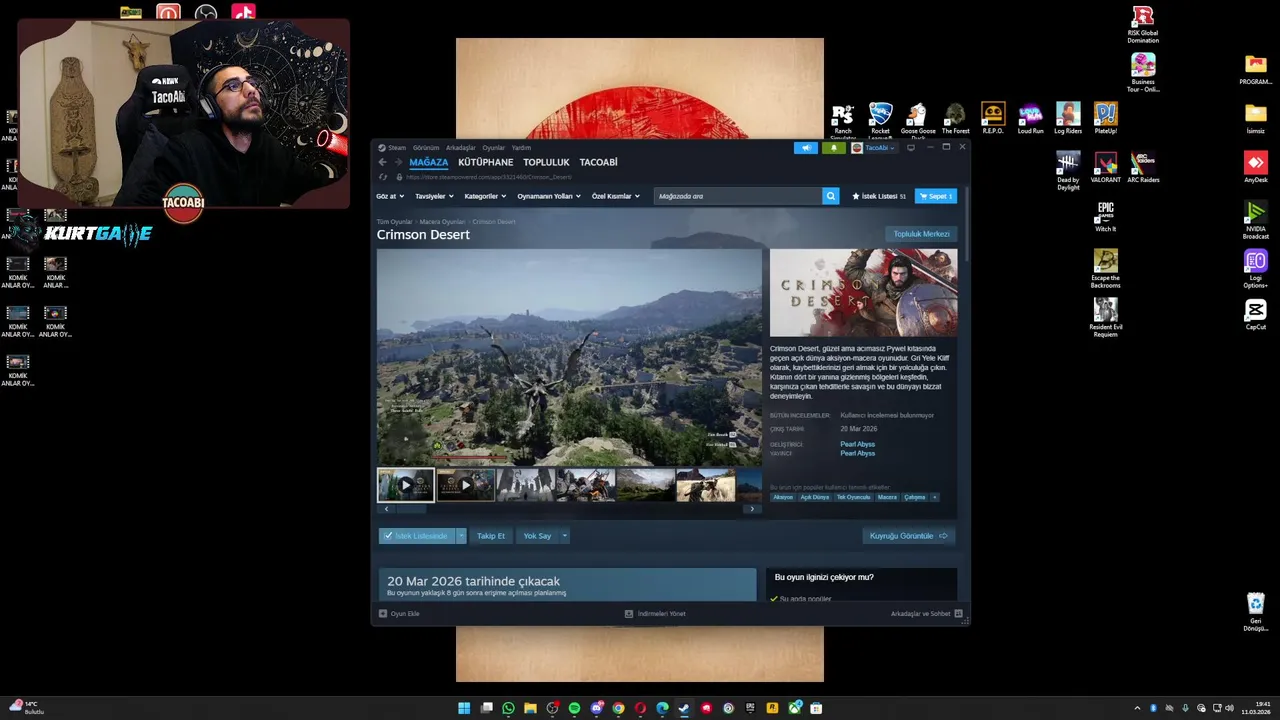
Task: Open Loud Run desktop shortcut
Action: click(x=1031, y=118)
